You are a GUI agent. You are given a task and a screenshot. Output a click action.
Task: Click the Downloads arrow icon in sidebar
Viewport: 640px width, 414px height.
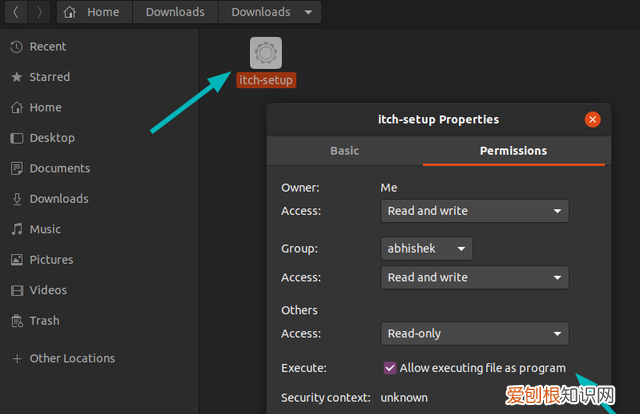[17, 199]
